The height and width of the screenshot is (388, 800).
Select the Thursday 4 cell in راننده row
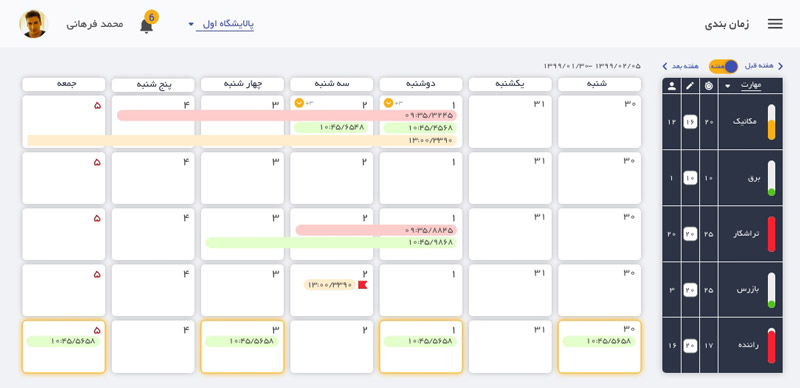(153, 347)
